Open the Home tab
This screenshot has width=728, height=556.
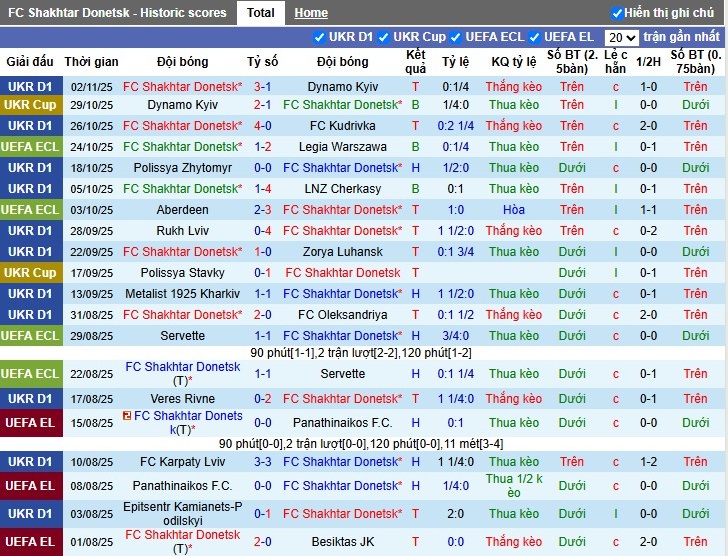[x=311, y=13]
